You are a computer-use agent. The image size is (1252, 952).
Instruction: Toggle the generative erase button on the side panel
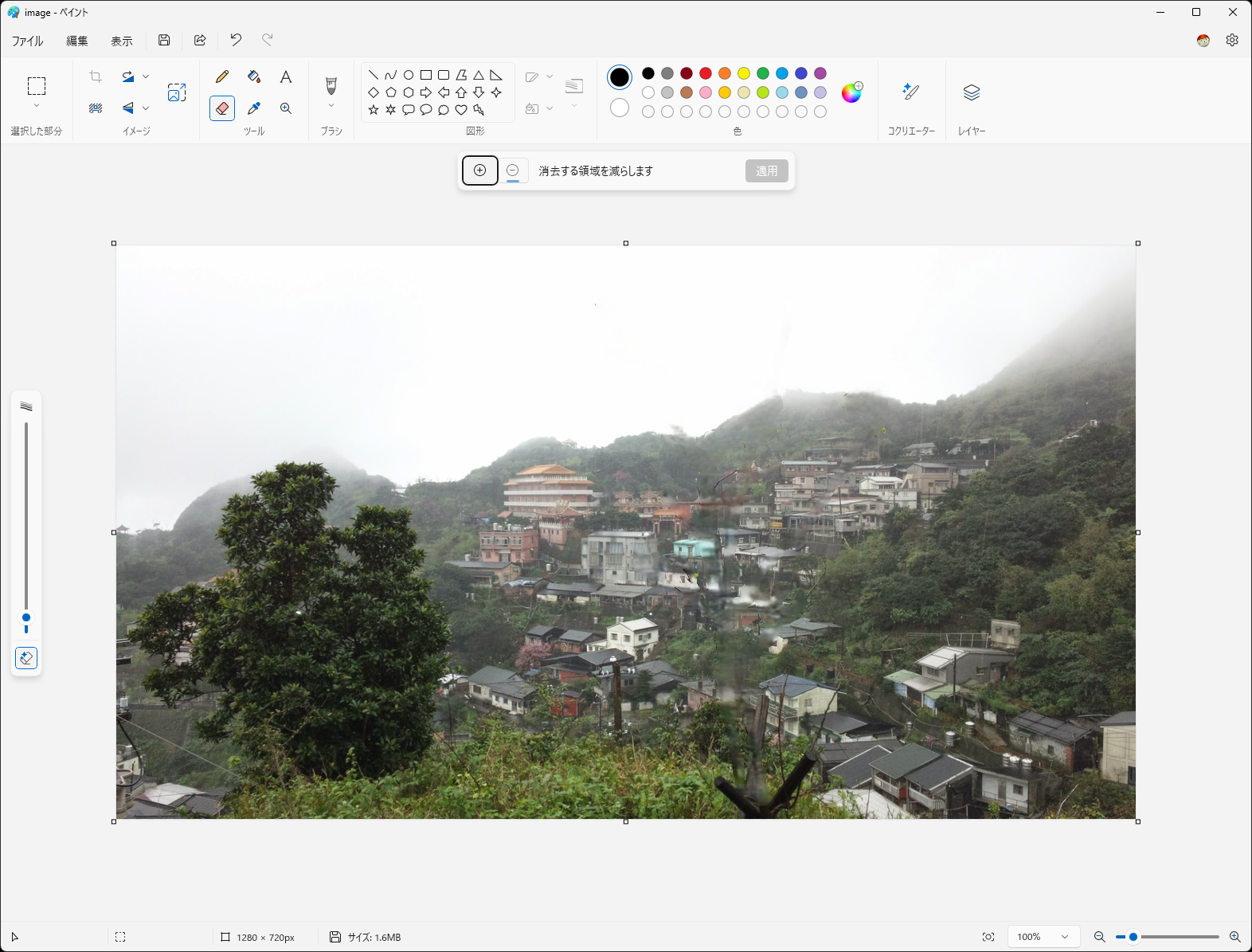click(26, 658)
